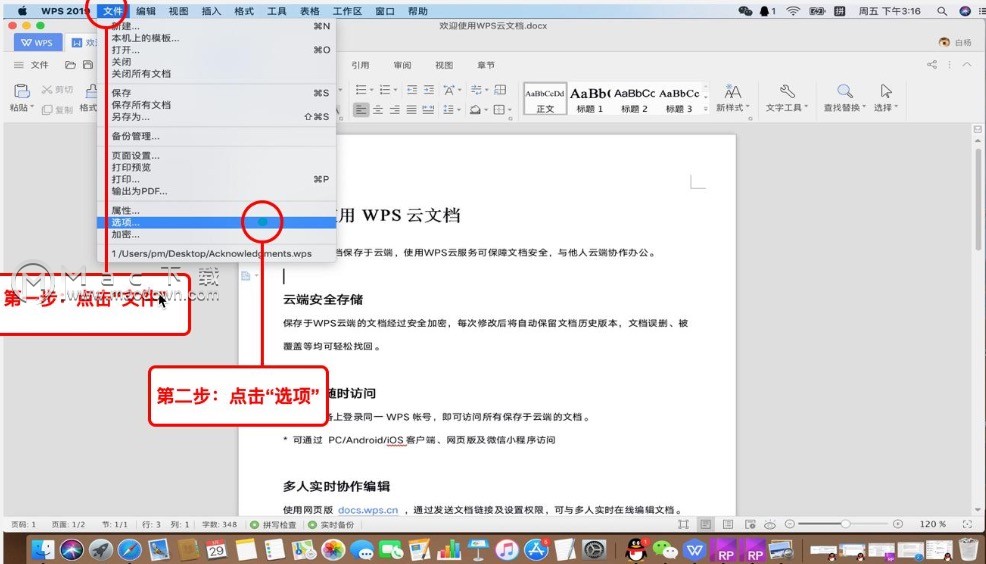Open the folder icon in quick toolbar
The width and height of the screenshot is (986, 564).
tap(70, 65)
